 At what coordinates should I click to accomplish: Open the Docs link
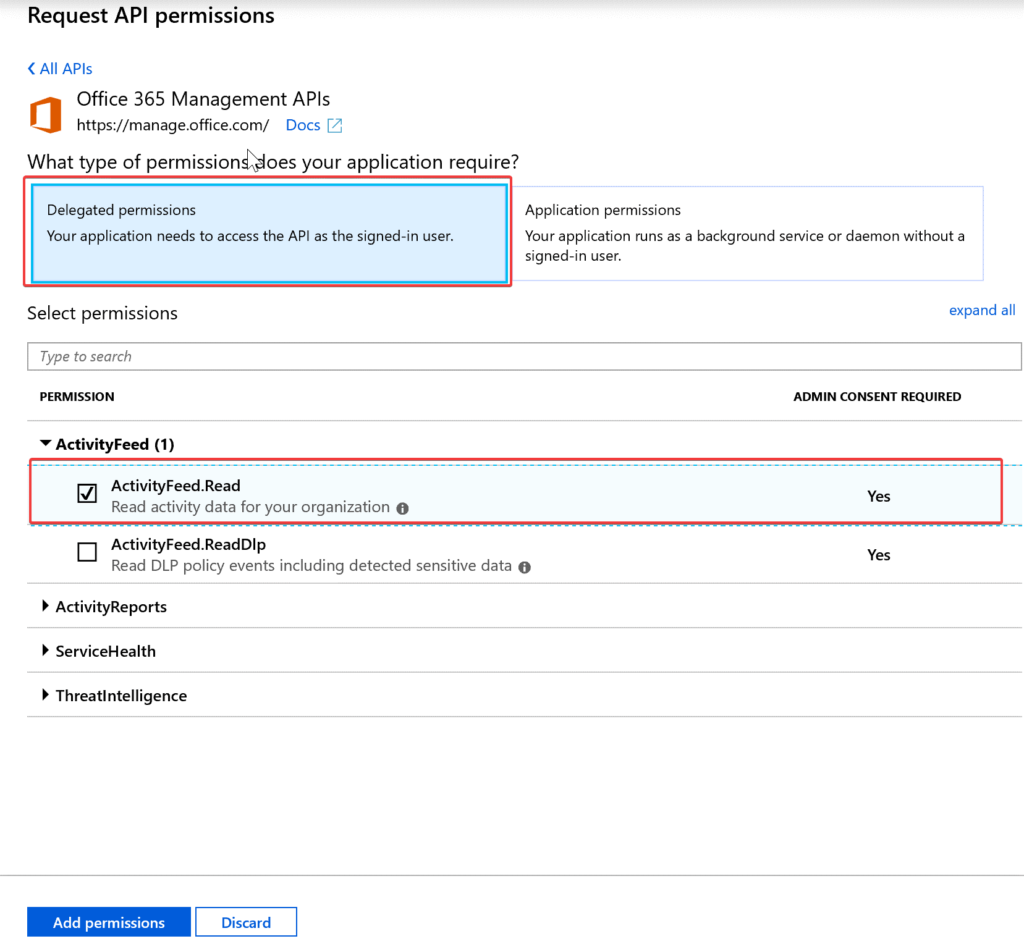[303, 124]
